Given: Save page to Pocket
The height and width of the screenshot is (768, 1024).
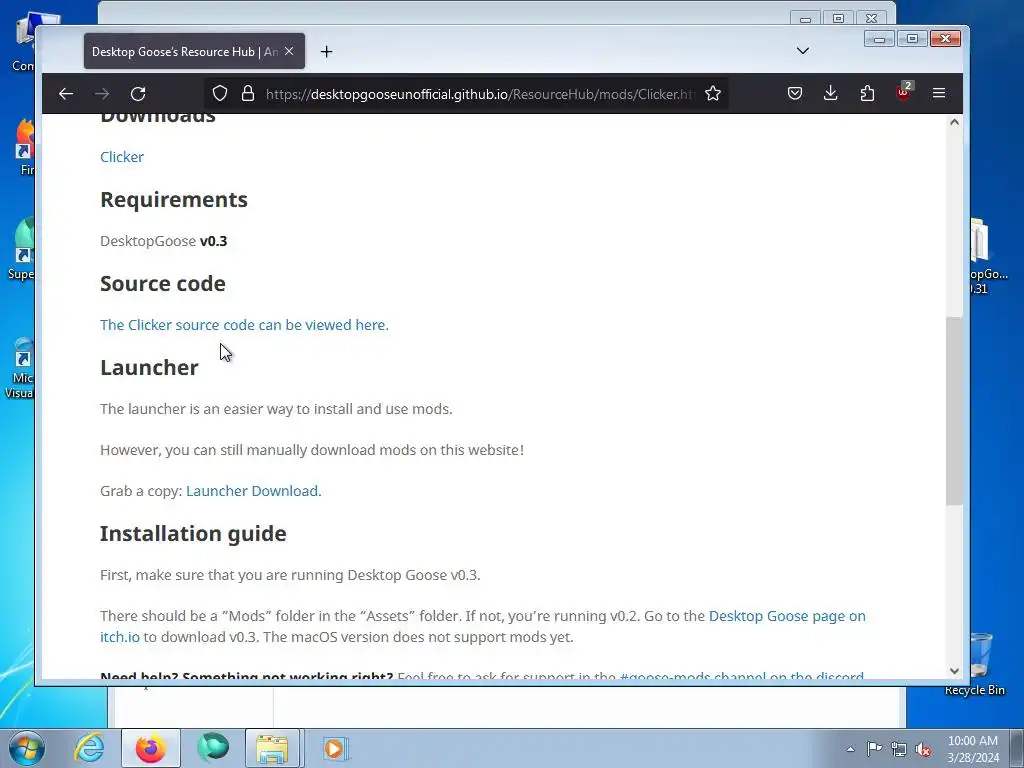Looking at the screenshot, I should click(795, 94).
